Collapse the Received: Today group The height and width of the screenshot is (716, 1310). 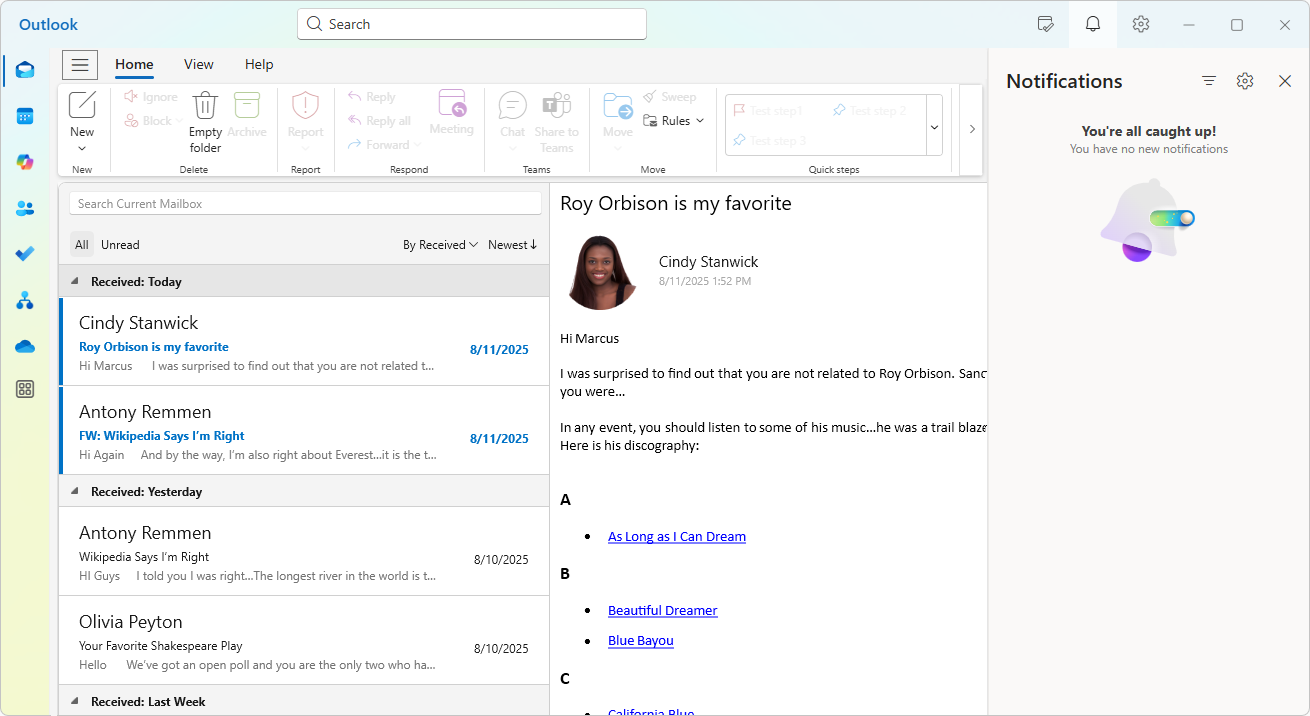[75, 282]
